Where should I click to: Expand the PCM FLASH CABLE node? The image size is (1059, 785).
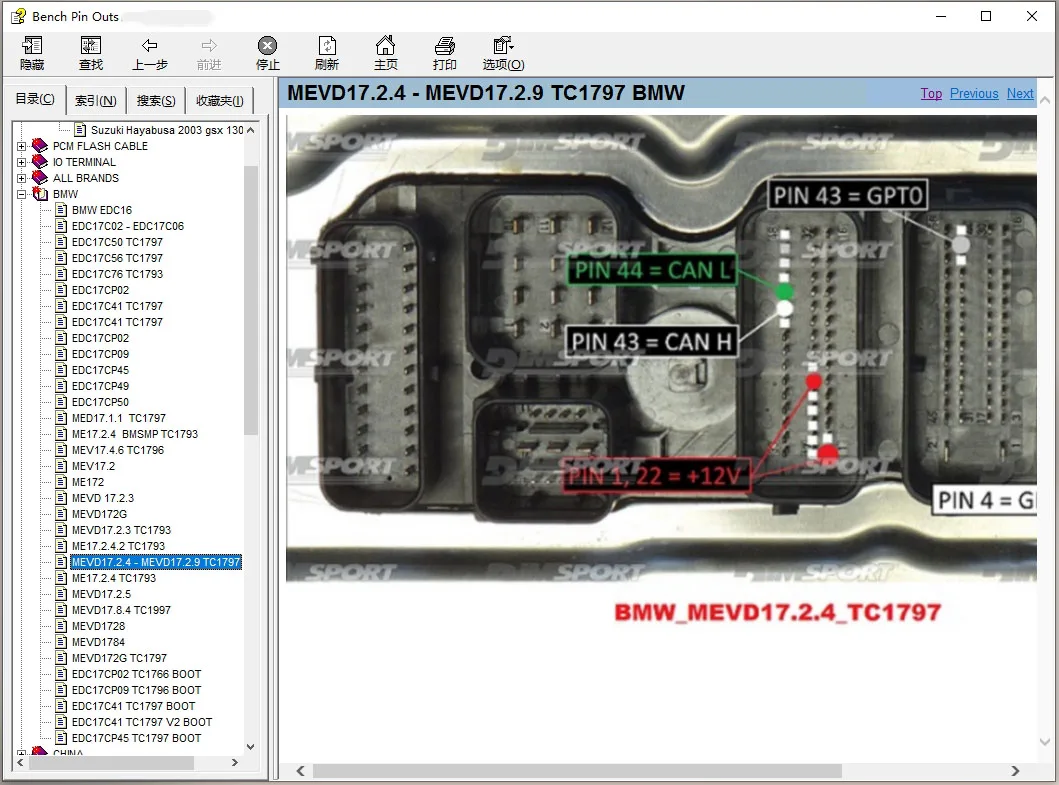tap(22, 146)
